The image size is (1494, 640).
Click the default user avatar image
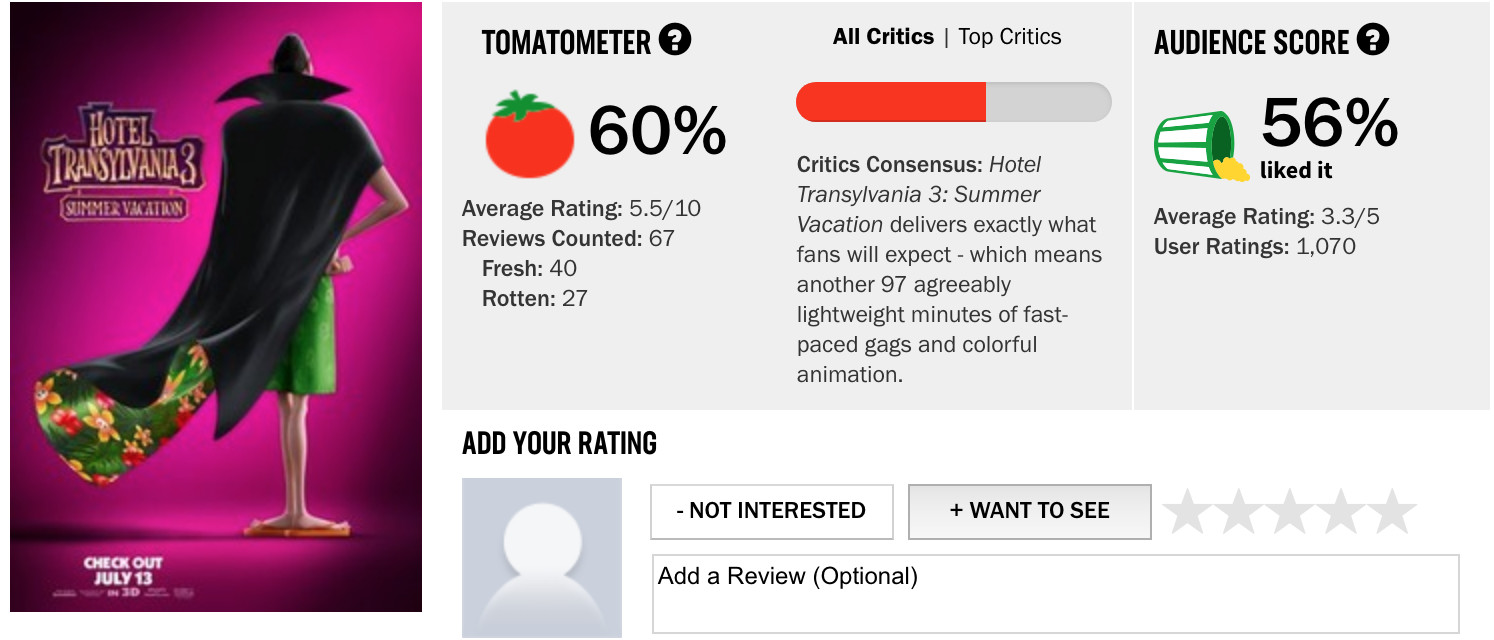[x=542, y=558]
